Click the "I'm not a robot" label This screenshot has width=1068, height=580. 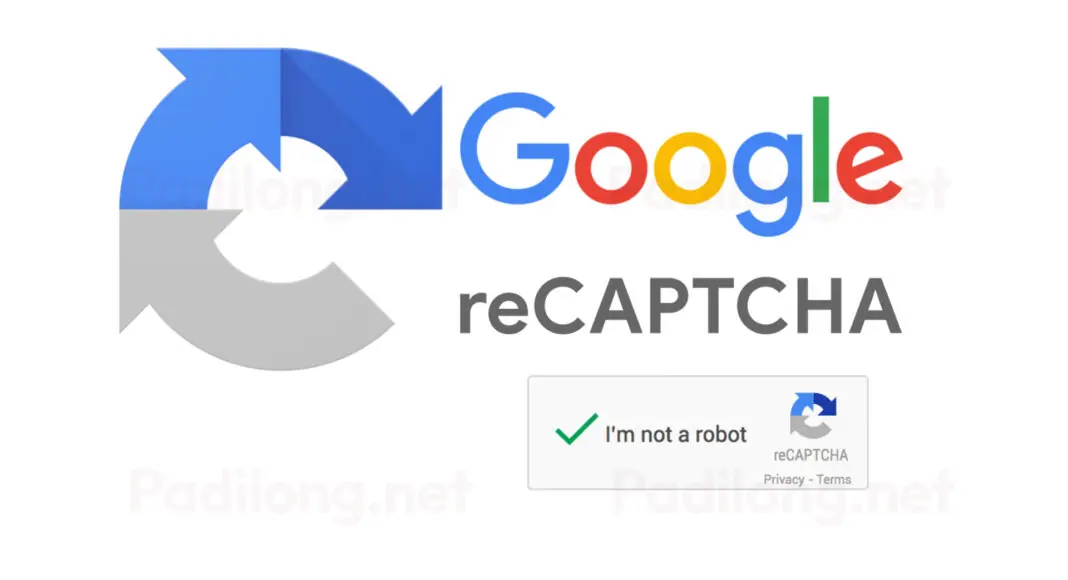pyautogui.click(x=676, y=434)
